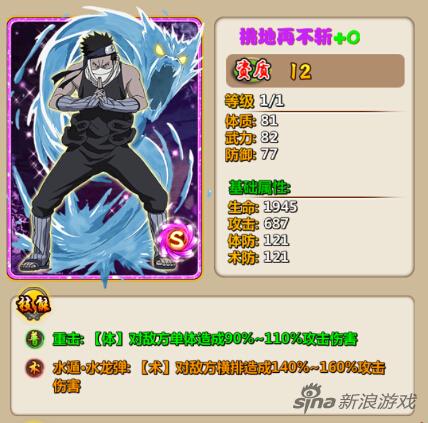
Task: Select the green 普 normal attack icon
Action: 35,339
